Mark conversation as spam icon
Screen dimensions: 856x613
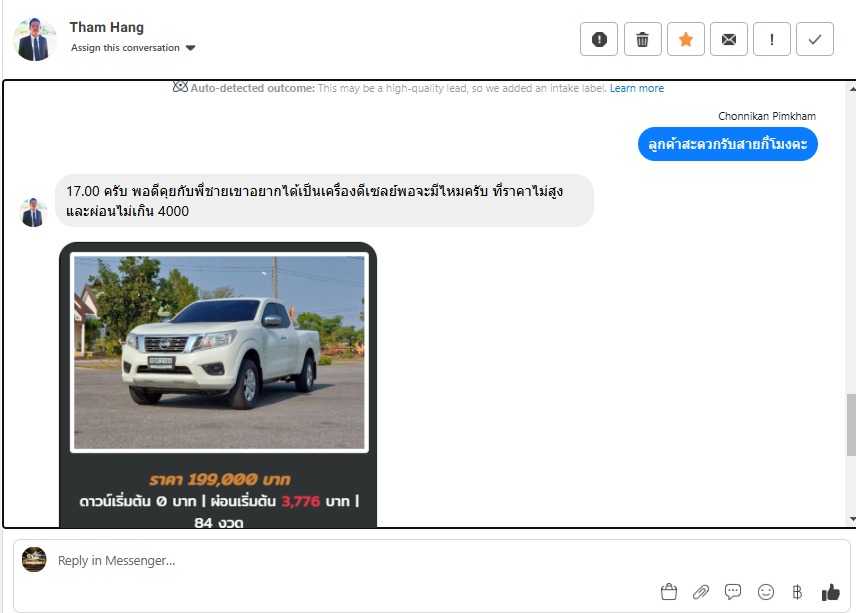point(599,39)
